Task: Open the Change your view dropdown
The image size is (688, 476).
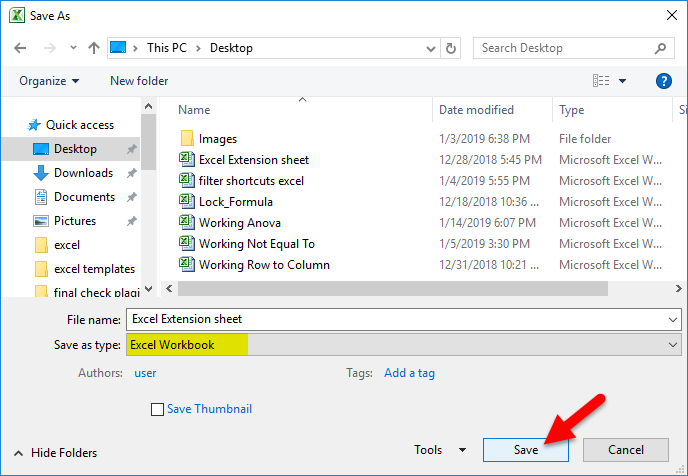Action: point(622,81)
